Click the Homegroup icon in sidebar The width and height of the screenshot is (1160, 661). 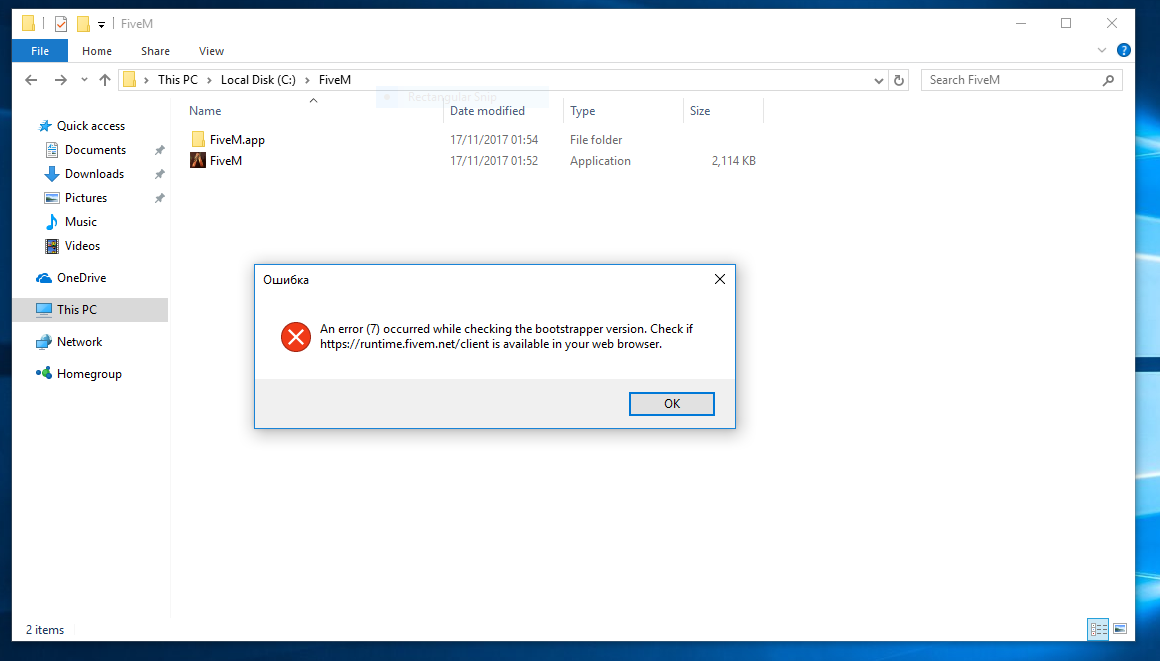point(44,373)
